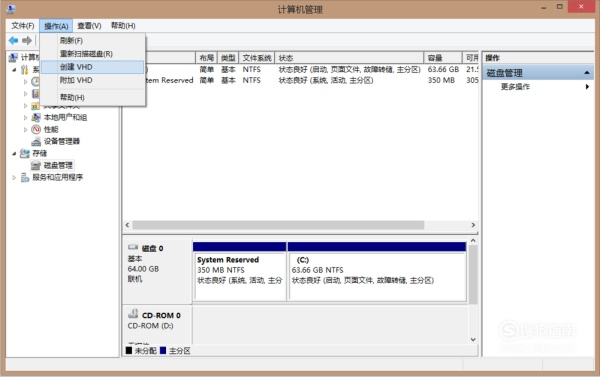Open the 查看(V) menu
600x377 pixels.
(x=89, y=26)
